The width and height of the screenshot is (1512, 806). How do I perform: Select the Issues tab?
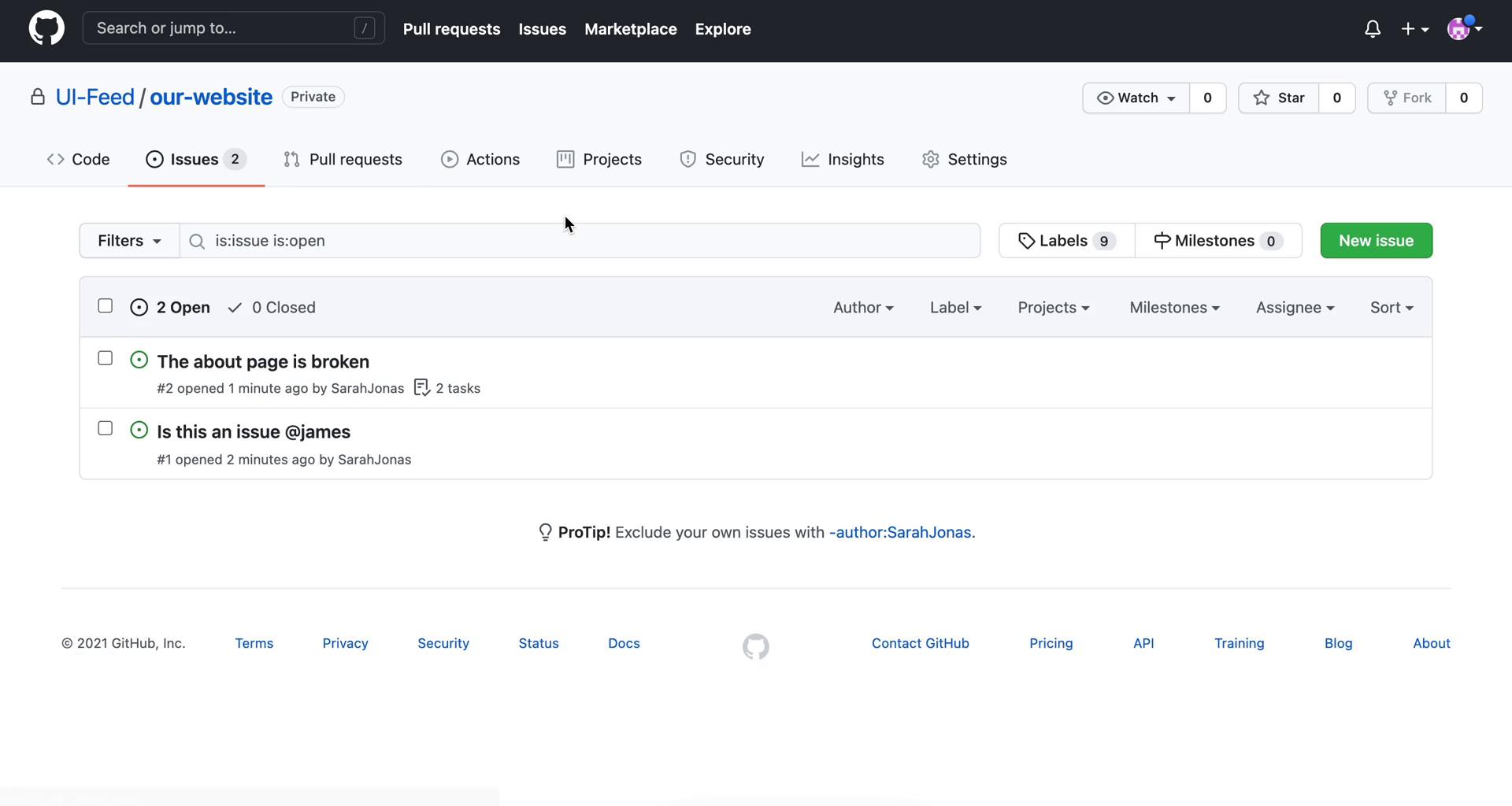tap(196, 159)
